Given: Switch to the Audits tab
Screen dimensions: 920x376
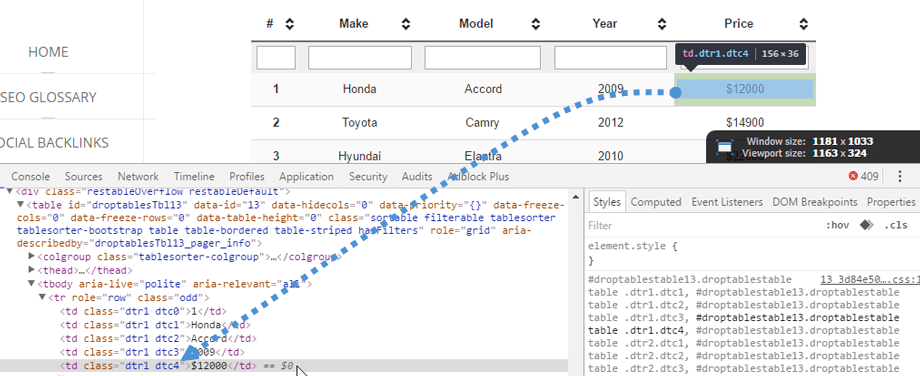Looking at the screenshot, I should tap(417, 176).
